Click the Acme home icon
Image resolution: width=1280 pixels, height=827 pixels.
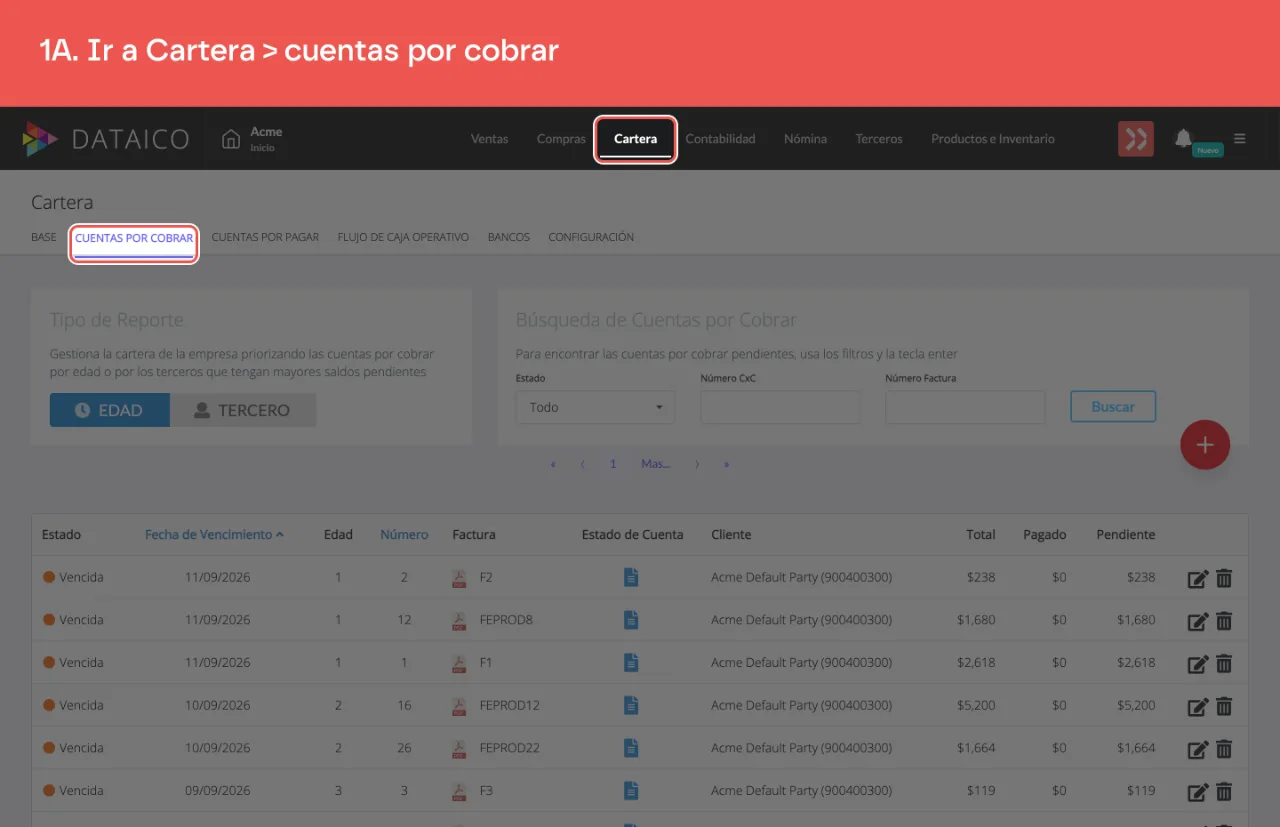(231, 139)
